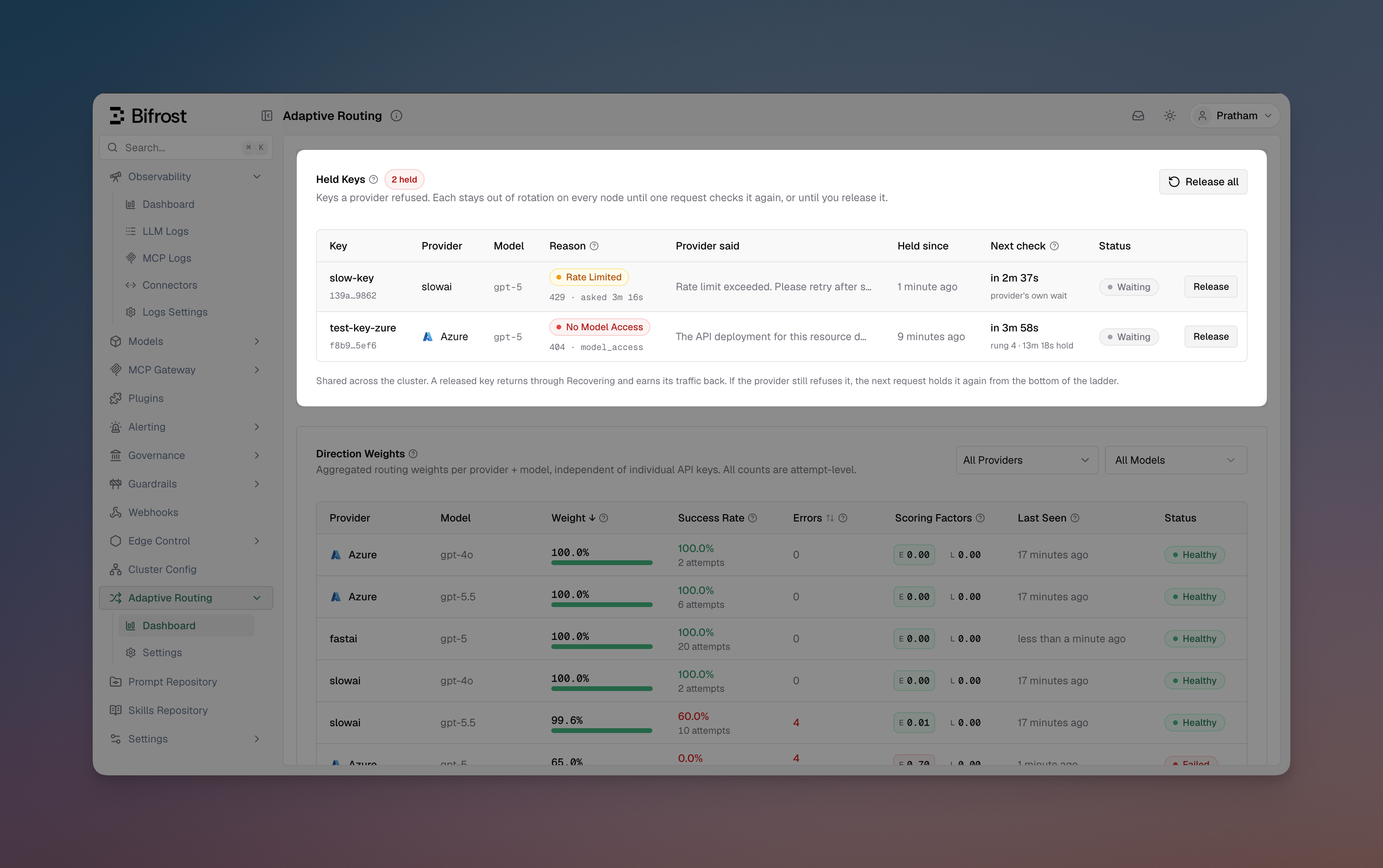This screenshot has height=868, width=1383.
Task: Release the slow-key held key
Action: 1211,287
